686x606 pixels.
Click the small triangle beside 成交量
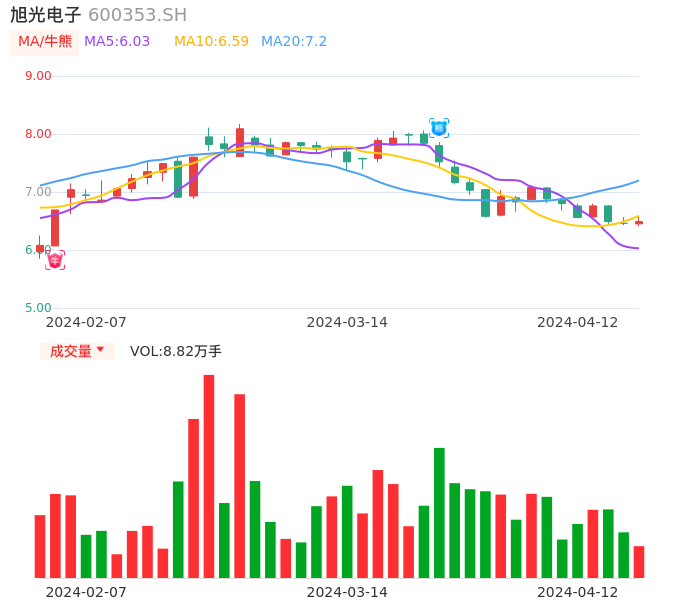(100, 351)
